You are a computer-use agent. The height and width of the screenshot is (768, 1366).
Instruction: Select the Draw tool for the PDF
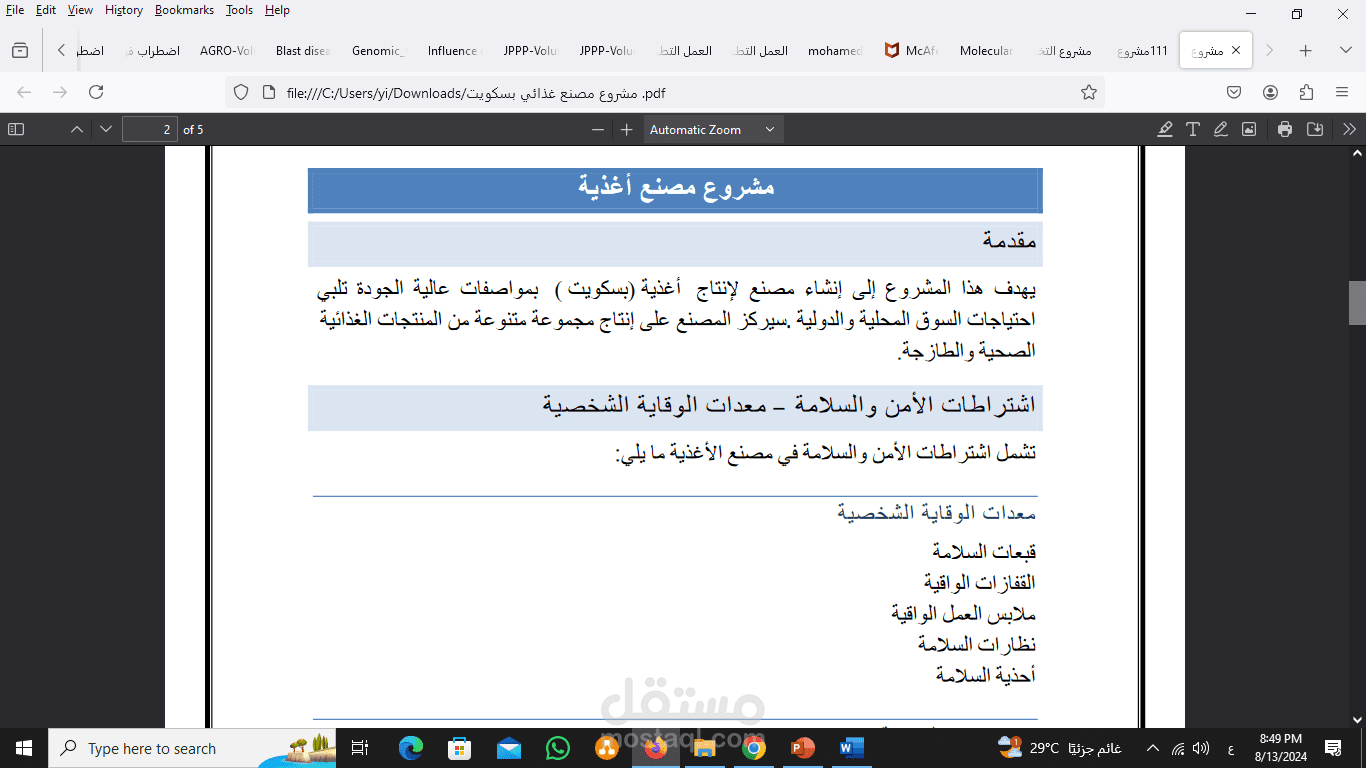pos(1220,128)
